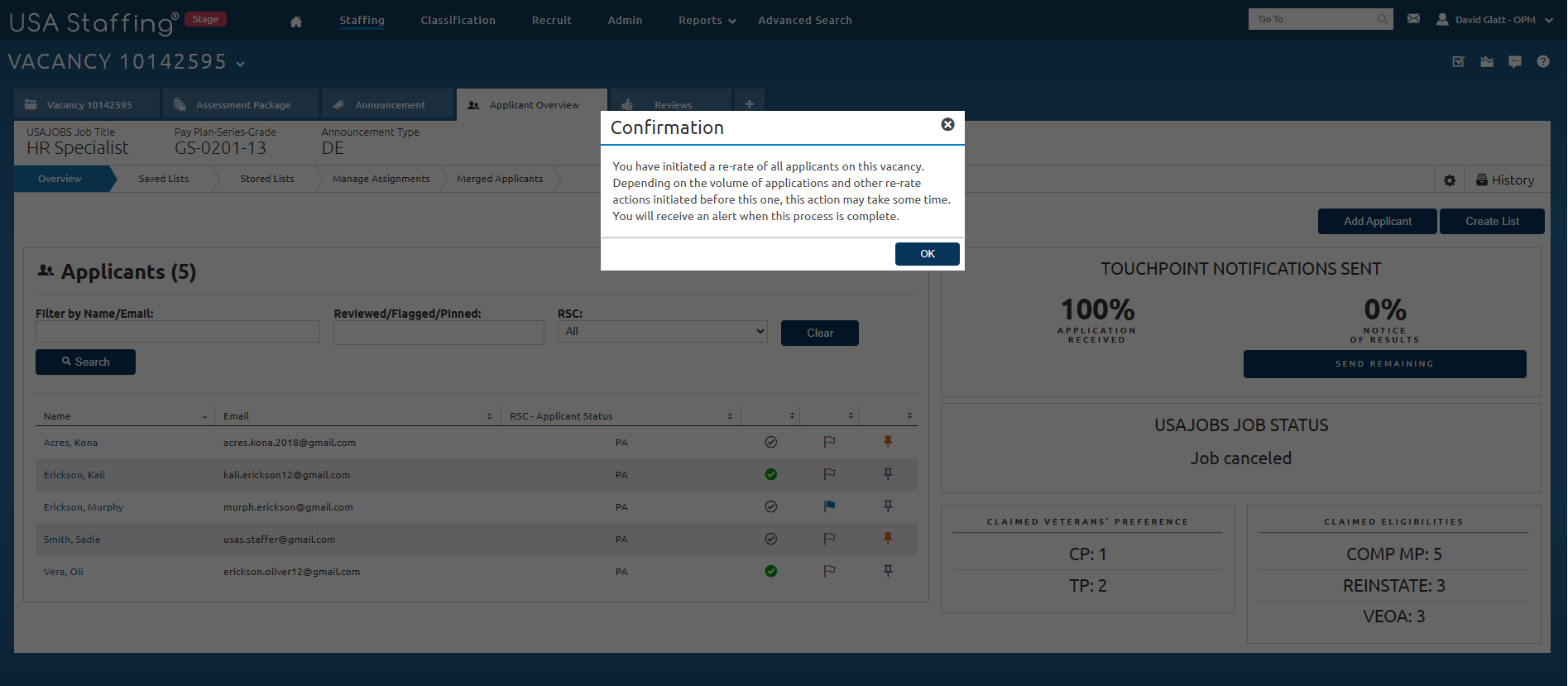Confirm the dialog with OK button

(927, 254)
